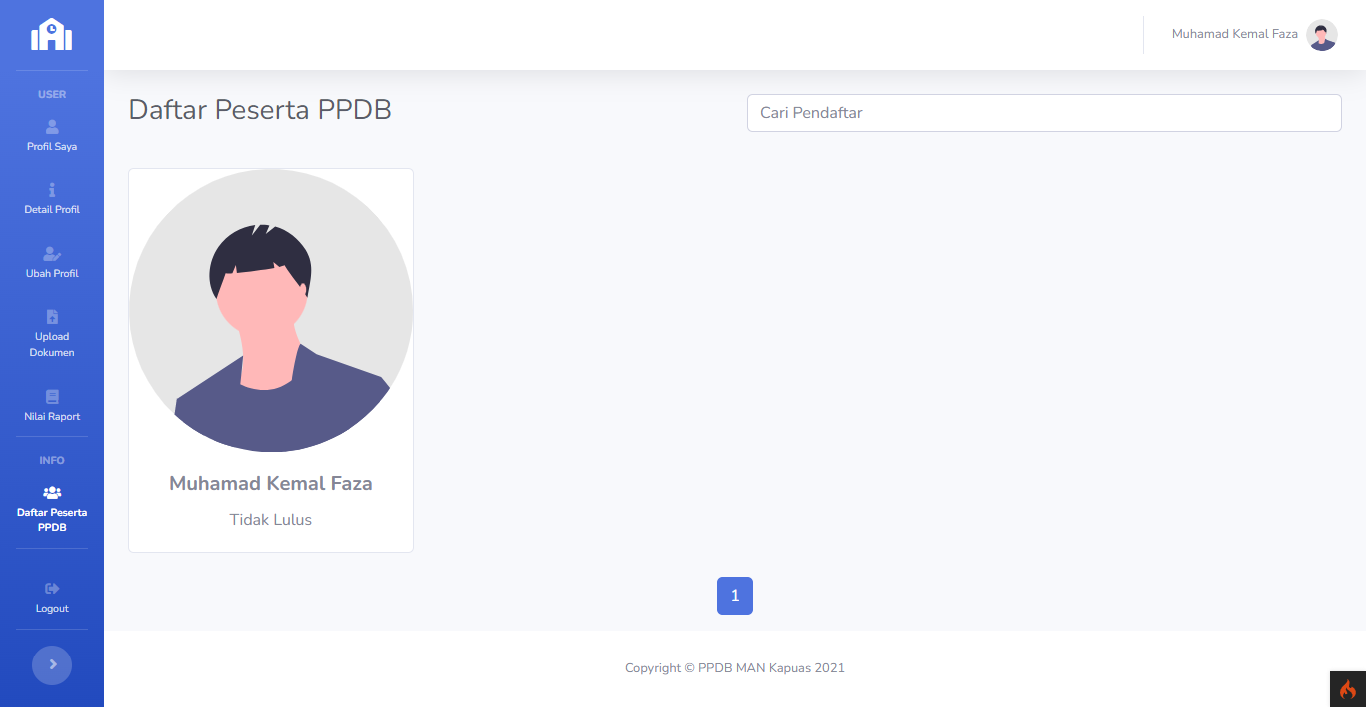
Task: Click the Nilai Raport book icon
Action: (52, 397)
